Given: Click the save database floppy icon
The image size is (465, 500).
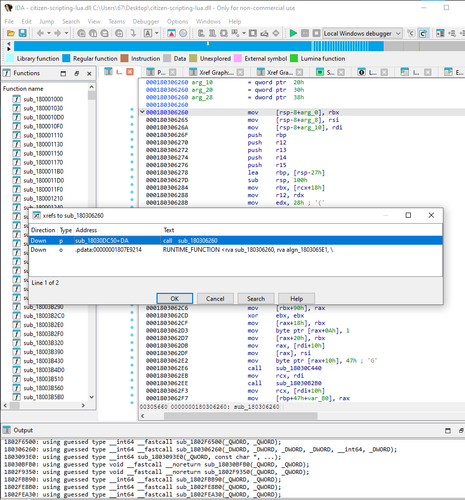Looking at the screenshot, I should (x=22, y=33).
